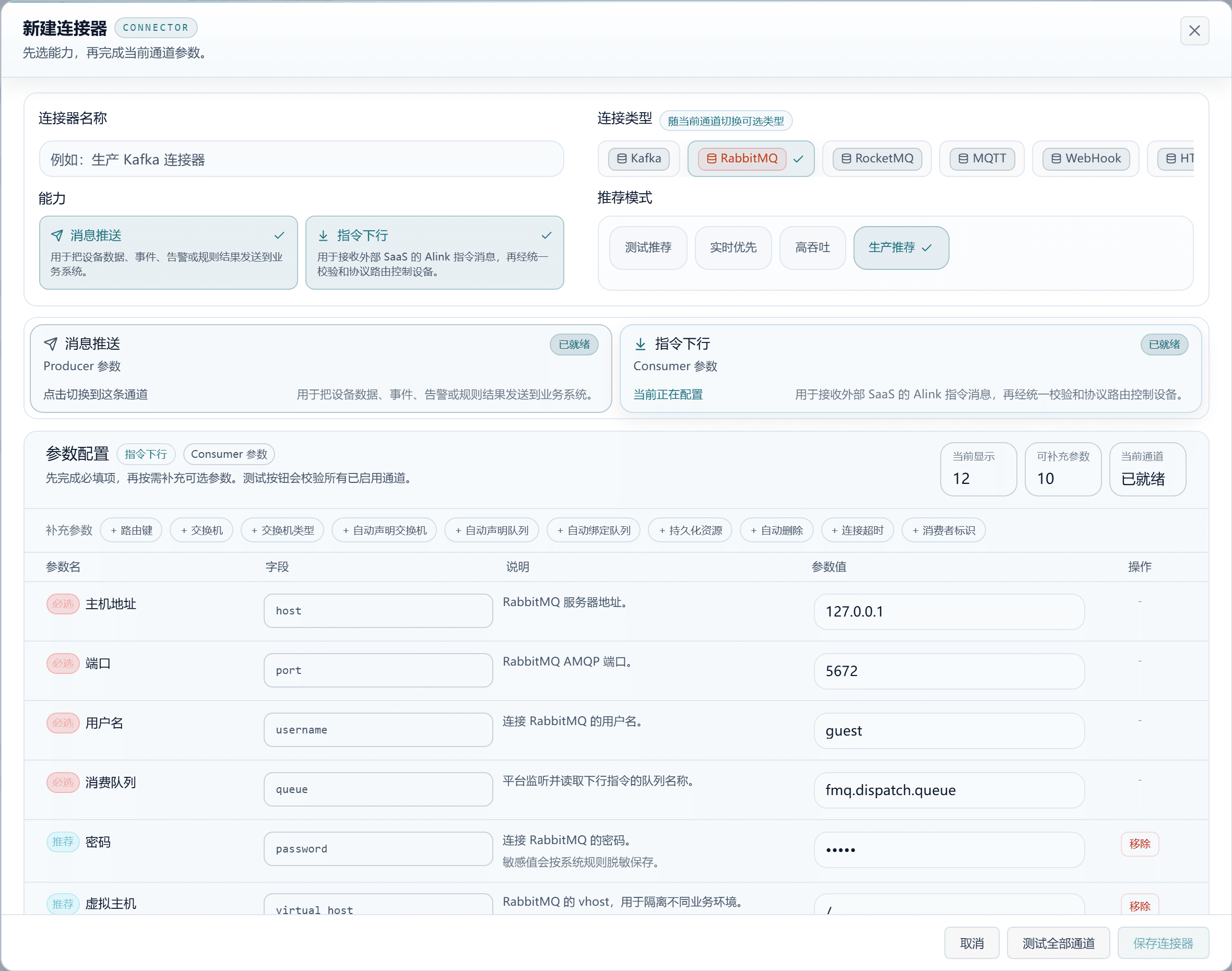Click the 指令下行 download arrow icon in channel card
The height and width of the screenshot is (971, 1232).
coord(640,344)
